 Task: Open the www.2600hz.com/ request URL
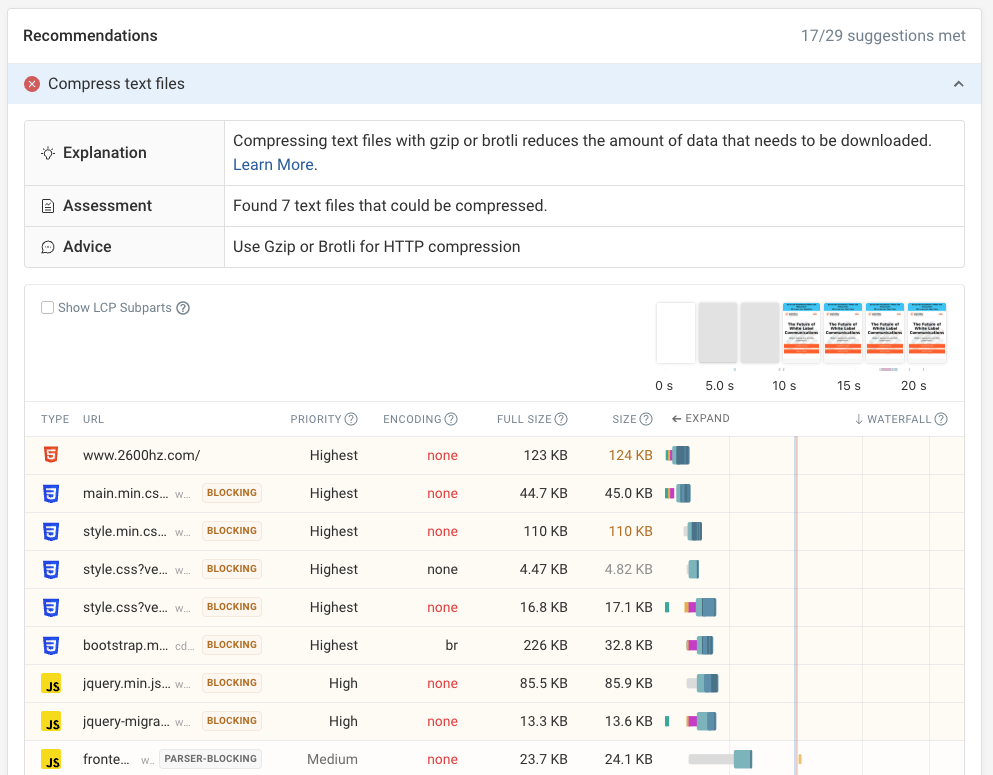point(141,455)
